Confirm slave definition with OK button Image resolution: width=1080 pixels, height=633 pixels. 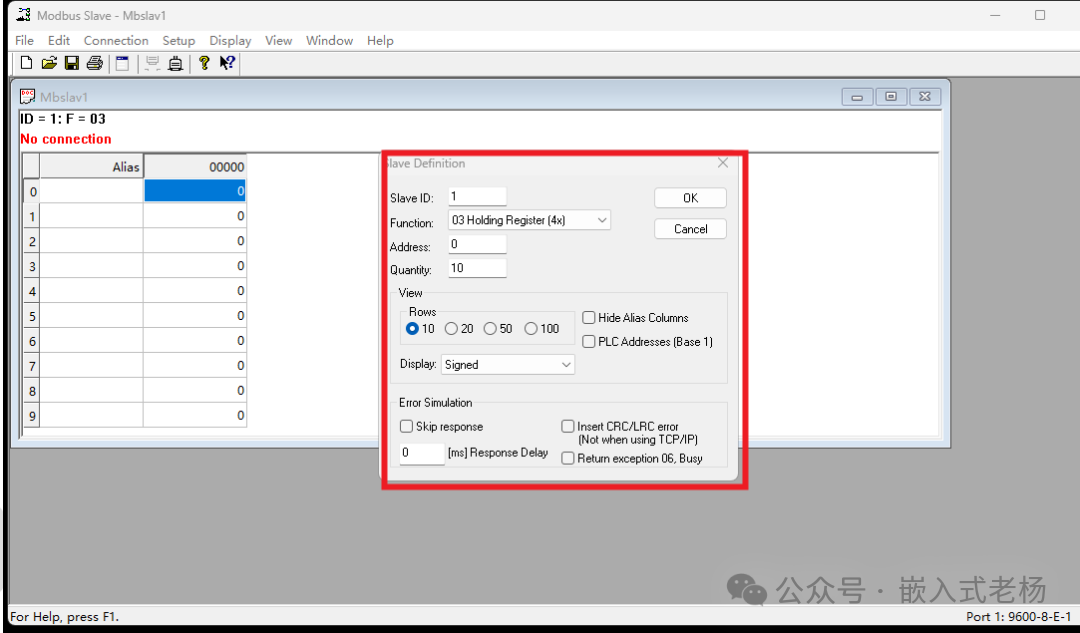(x=690, y=198)
